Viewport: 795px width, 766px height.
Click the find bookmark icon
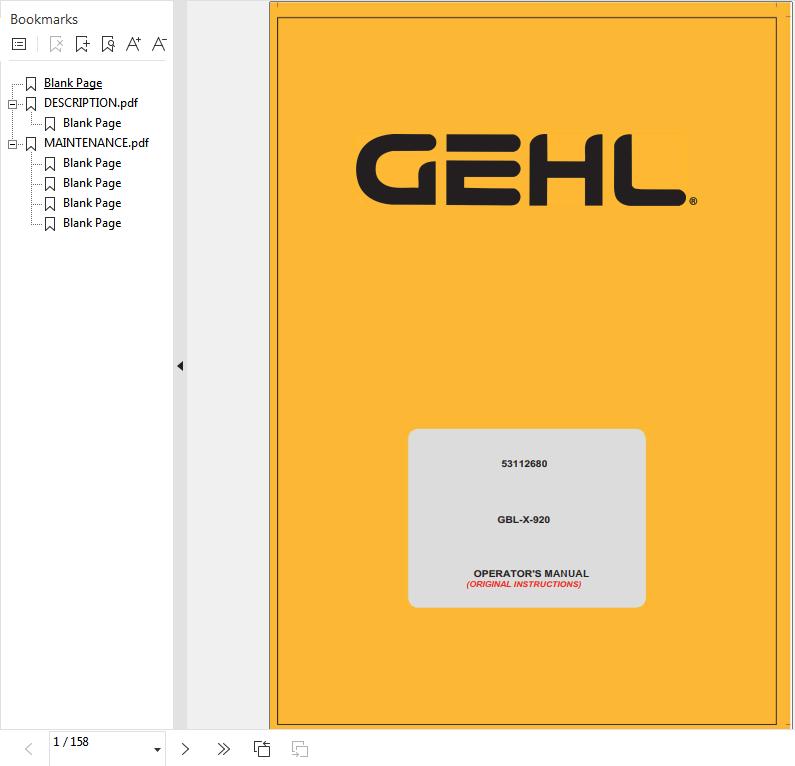coord(108,44)
